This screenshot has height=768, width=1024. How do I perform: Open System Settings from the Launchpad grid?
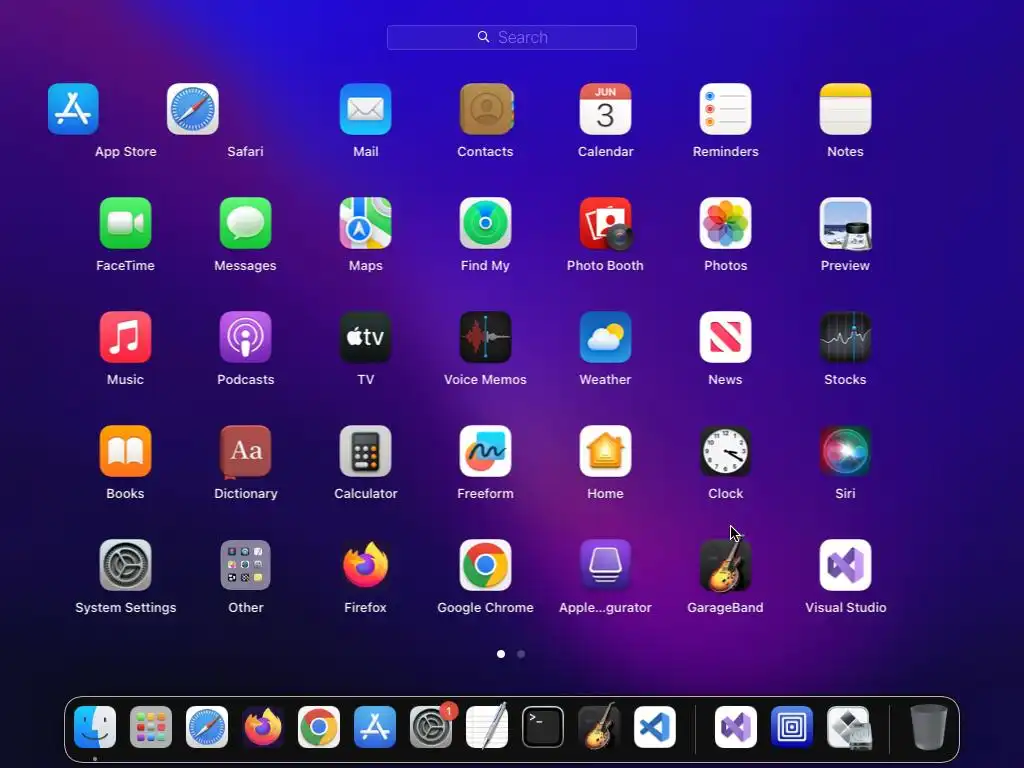(125, 565)
